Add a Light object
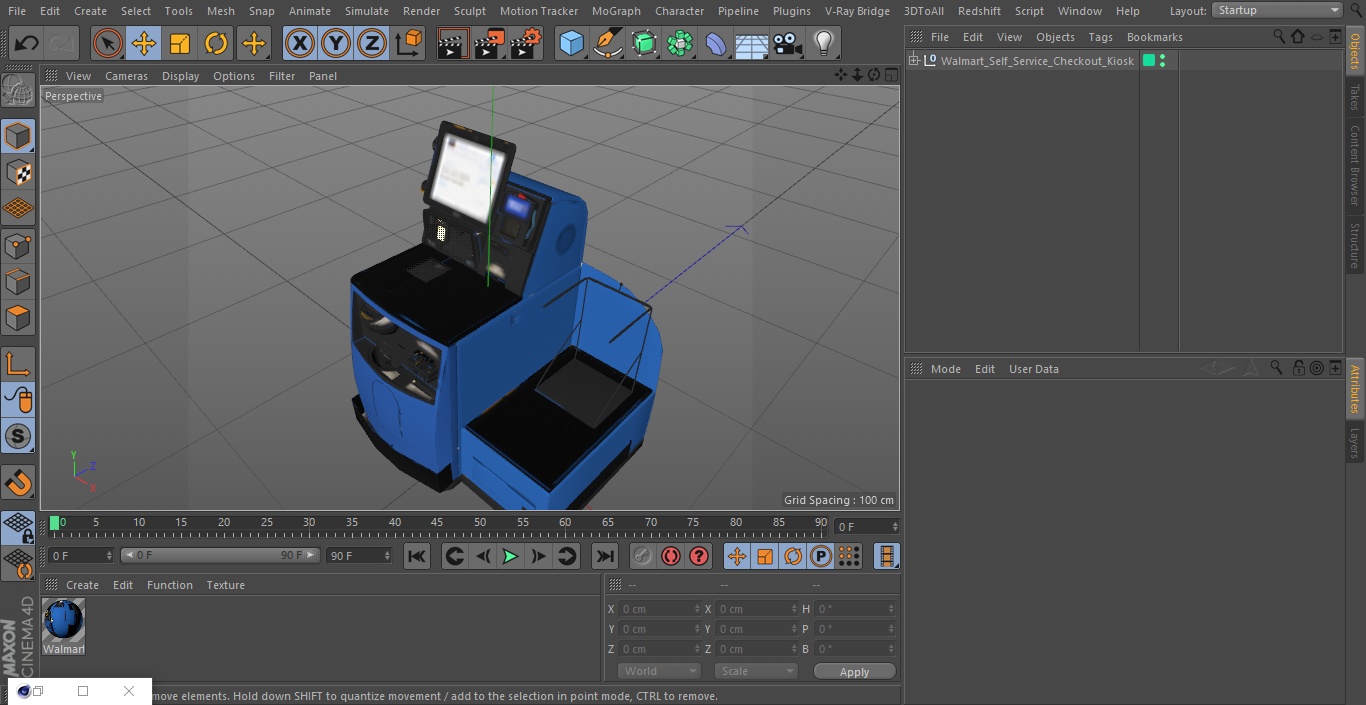 click(x=823, y=43)
